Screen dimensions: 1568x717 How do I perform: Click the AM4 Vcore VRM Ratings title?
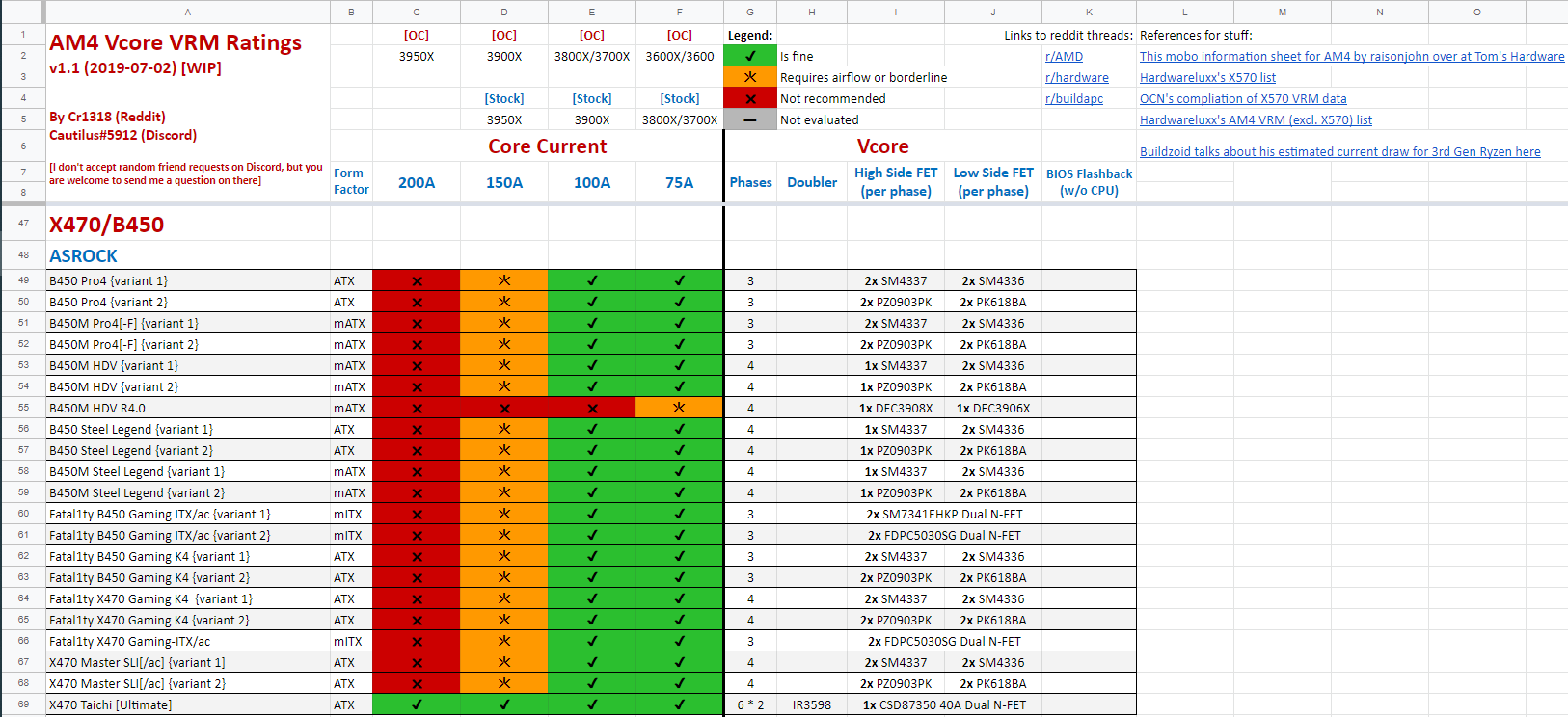coord(176,42)
